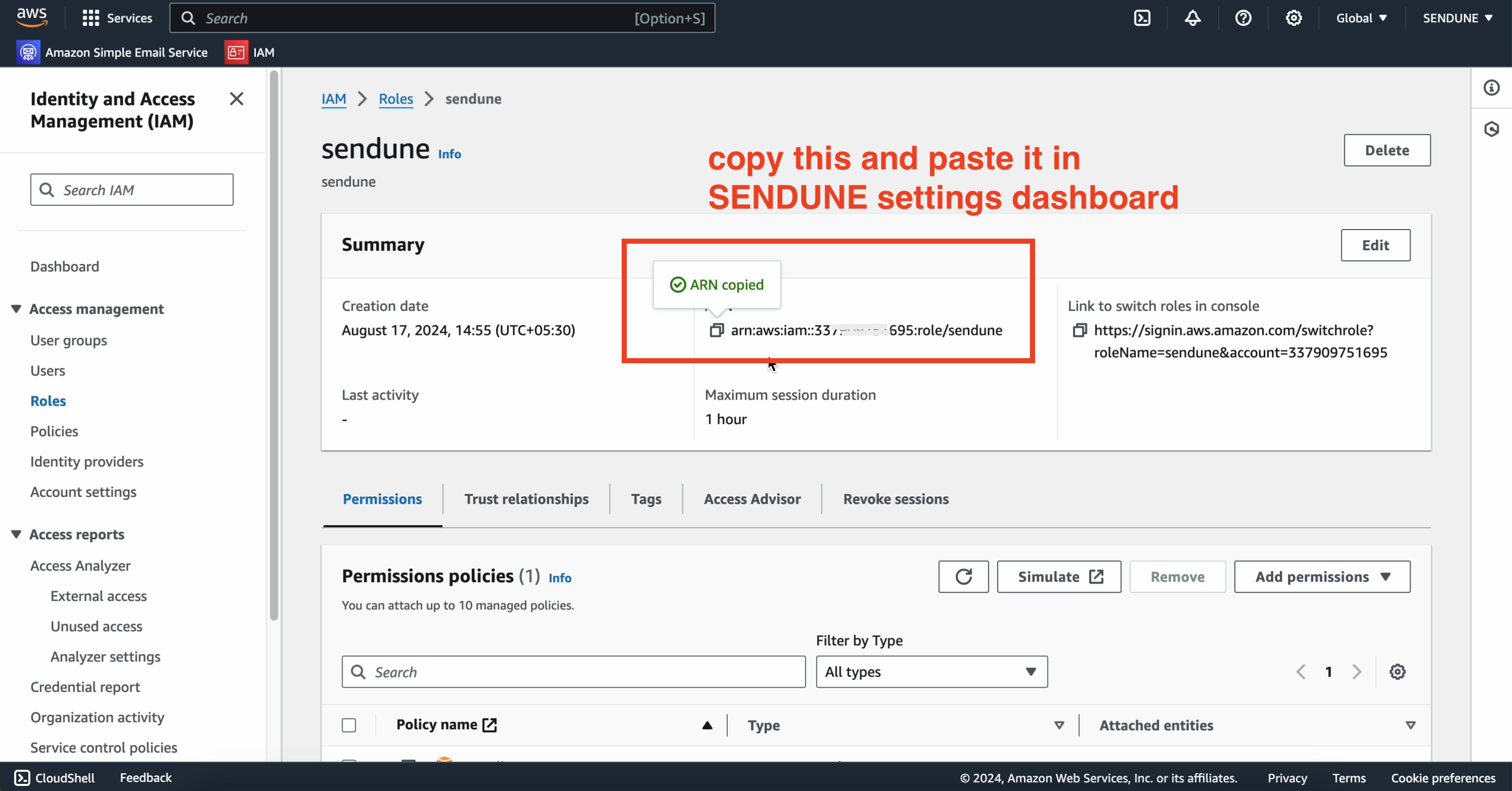Go to previous page of policies

[x=1301, y=672]
